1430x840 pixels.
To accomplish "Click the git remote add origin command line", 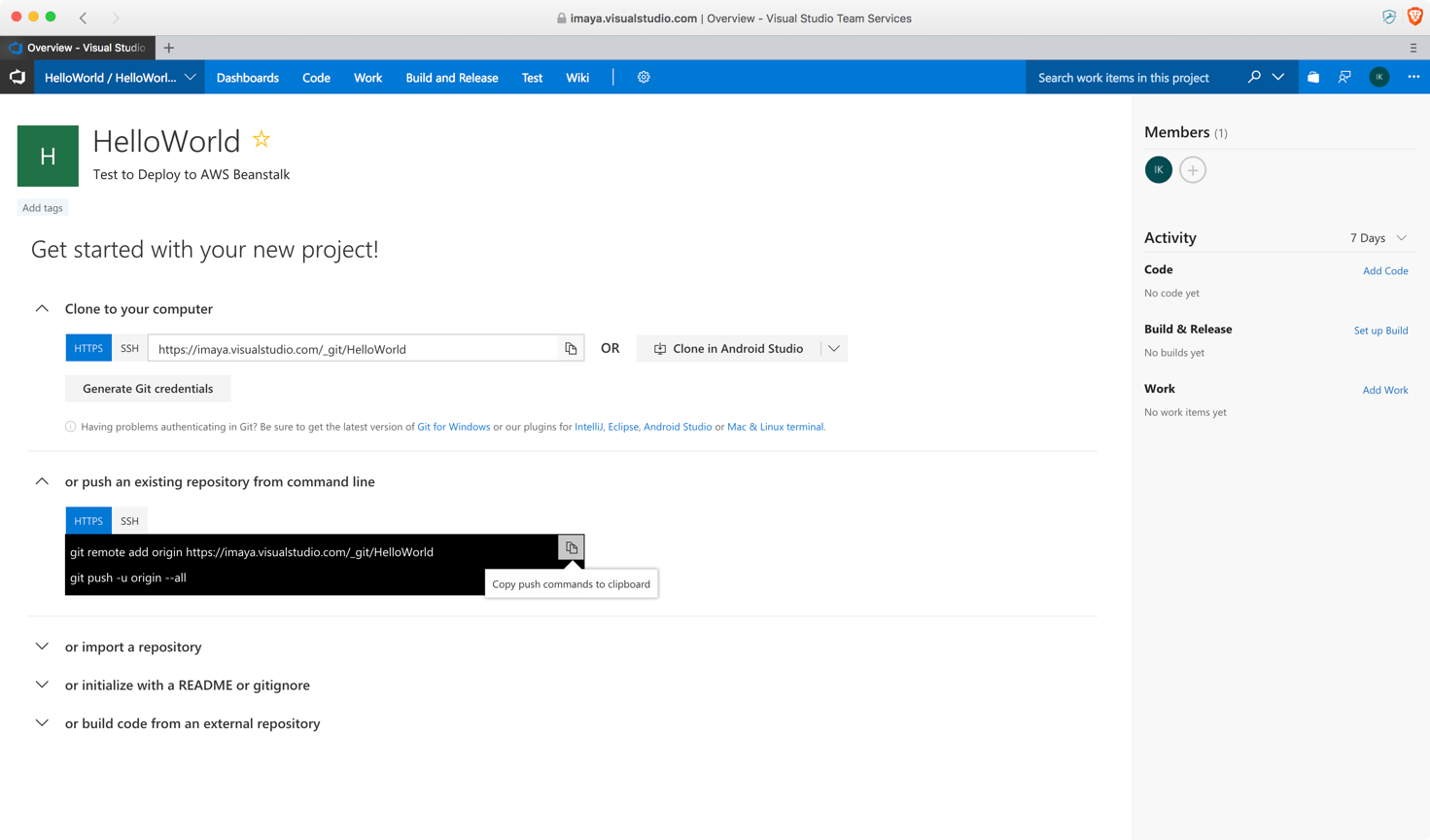I will (x=252, y=552).
